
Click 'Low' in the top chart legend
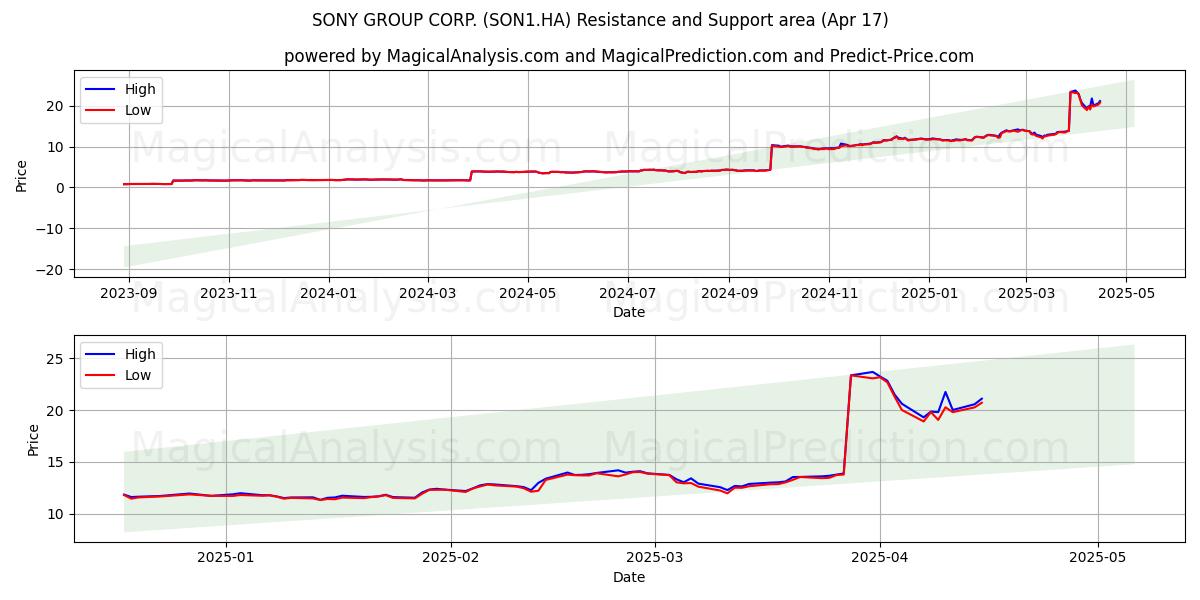point(138,110)
